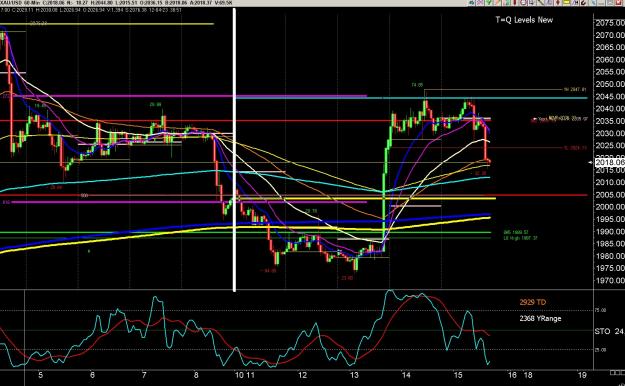Click the black hook-shaped toolbar icon
Screen dimensions: 625x386
[x=583, y=2]
